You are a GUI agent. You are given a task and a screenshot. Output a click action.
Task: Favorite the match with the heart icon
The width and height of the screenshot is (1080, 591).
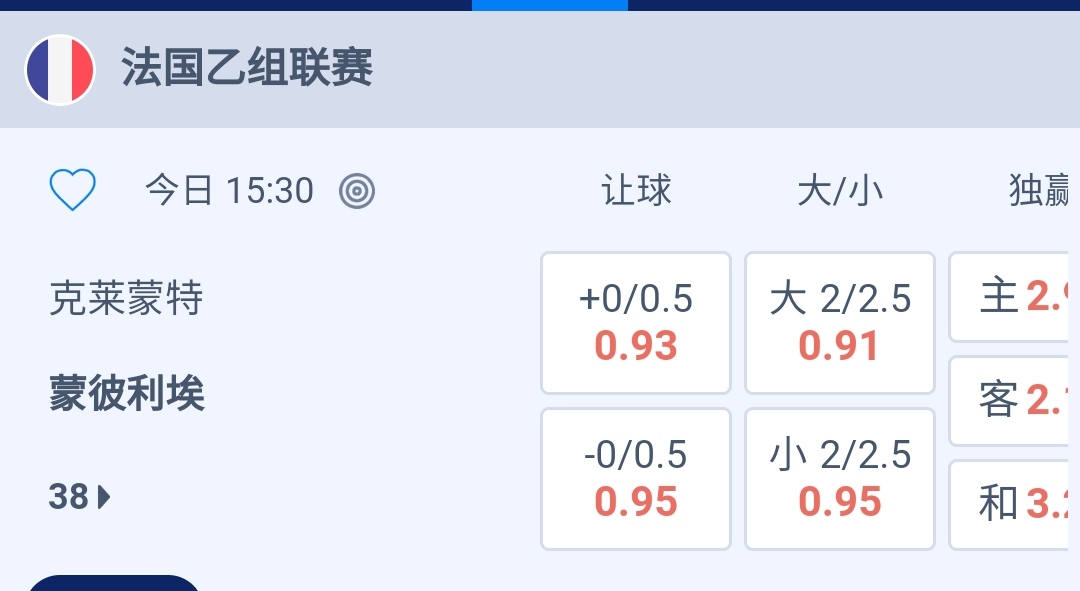point(73,190)
